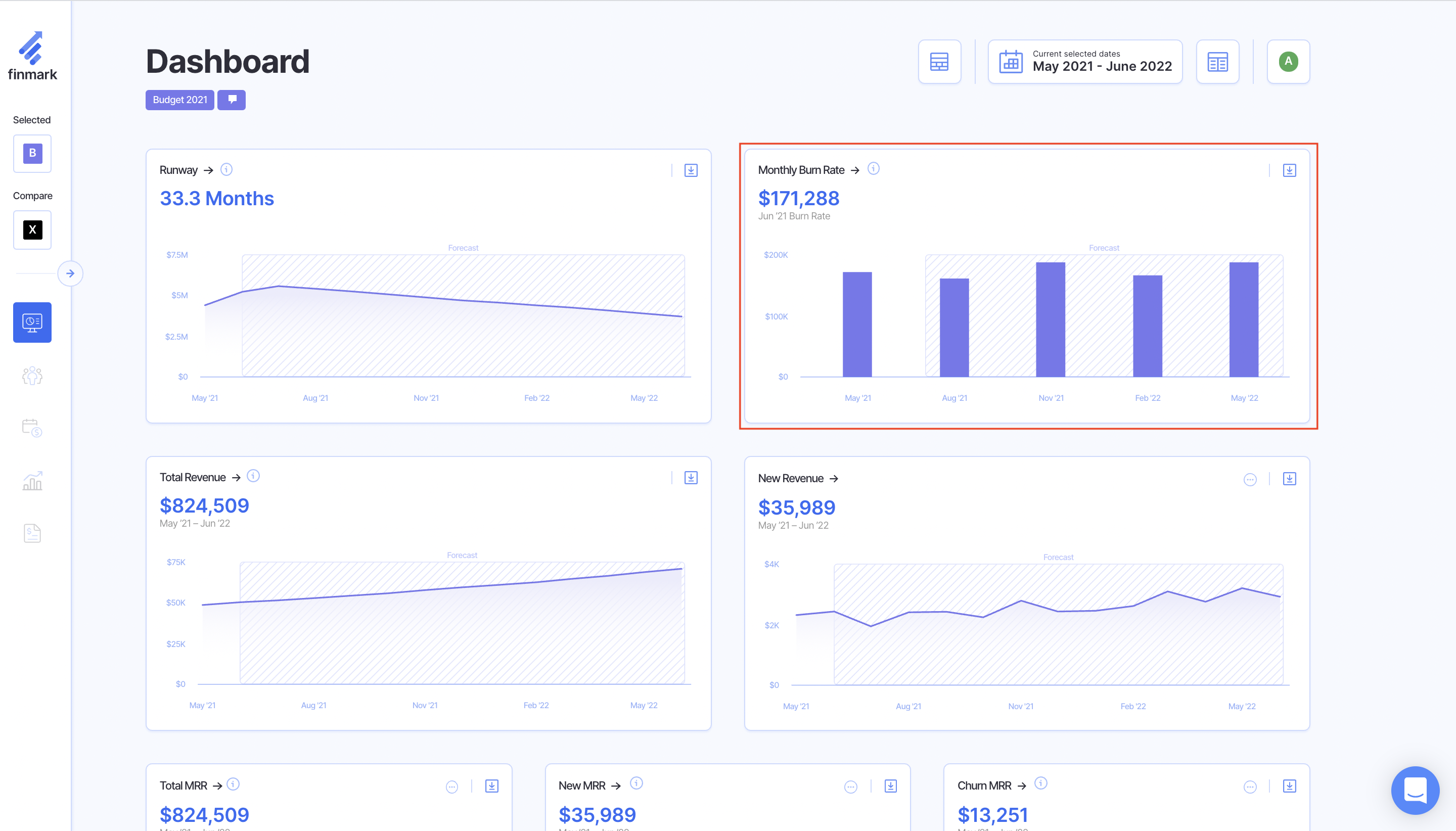
Task: Open the comments icon beside Budget 2021
Action: click(x=232, y=100)
